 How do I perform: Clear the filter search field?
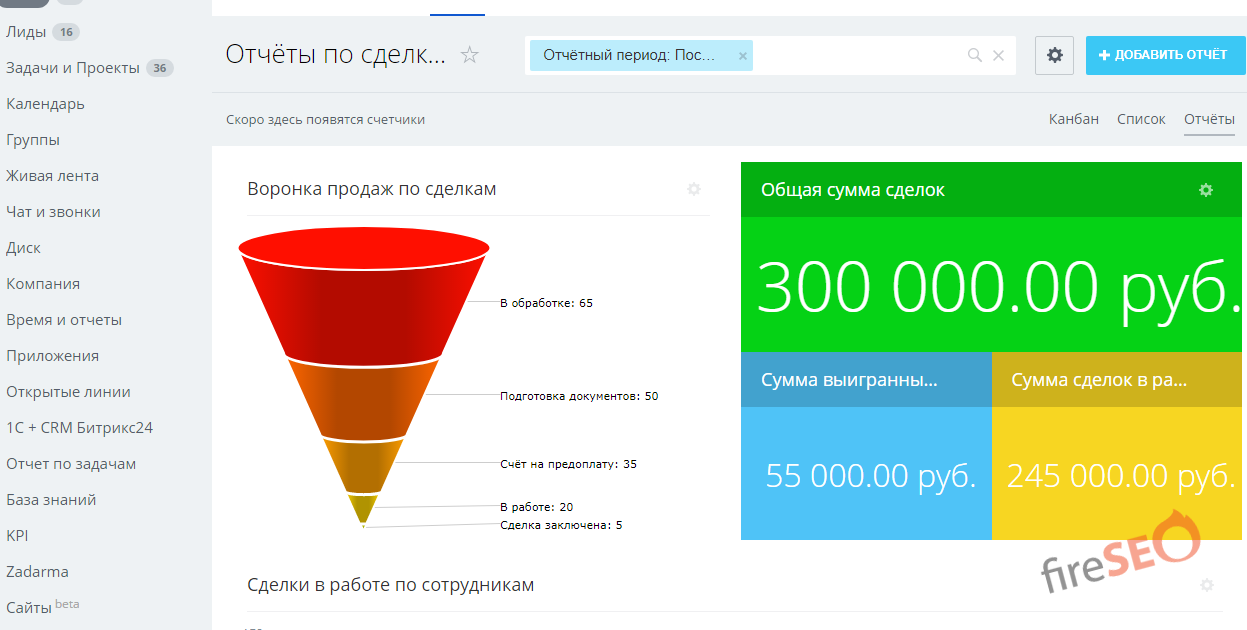(x=998, y=56)
